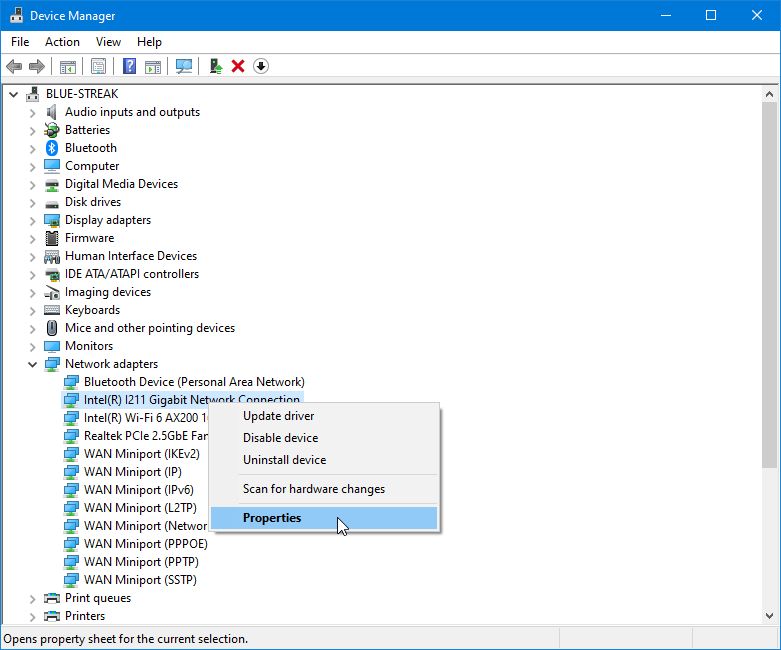781x650 pixels.
Task: Click the scrollbar up arrow
Action: pos(770,94)
